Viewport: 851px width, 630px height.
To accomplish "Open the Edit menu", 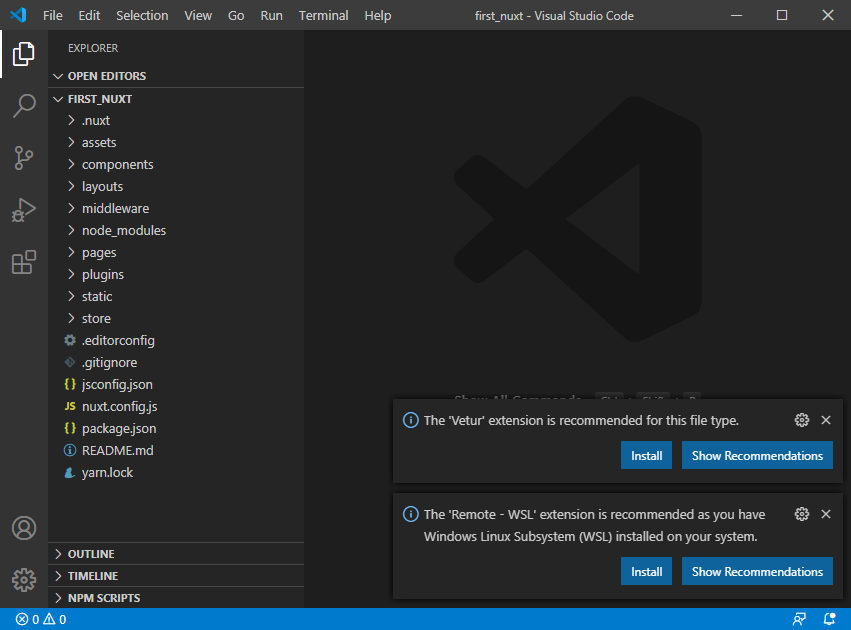I will [89, 15].
